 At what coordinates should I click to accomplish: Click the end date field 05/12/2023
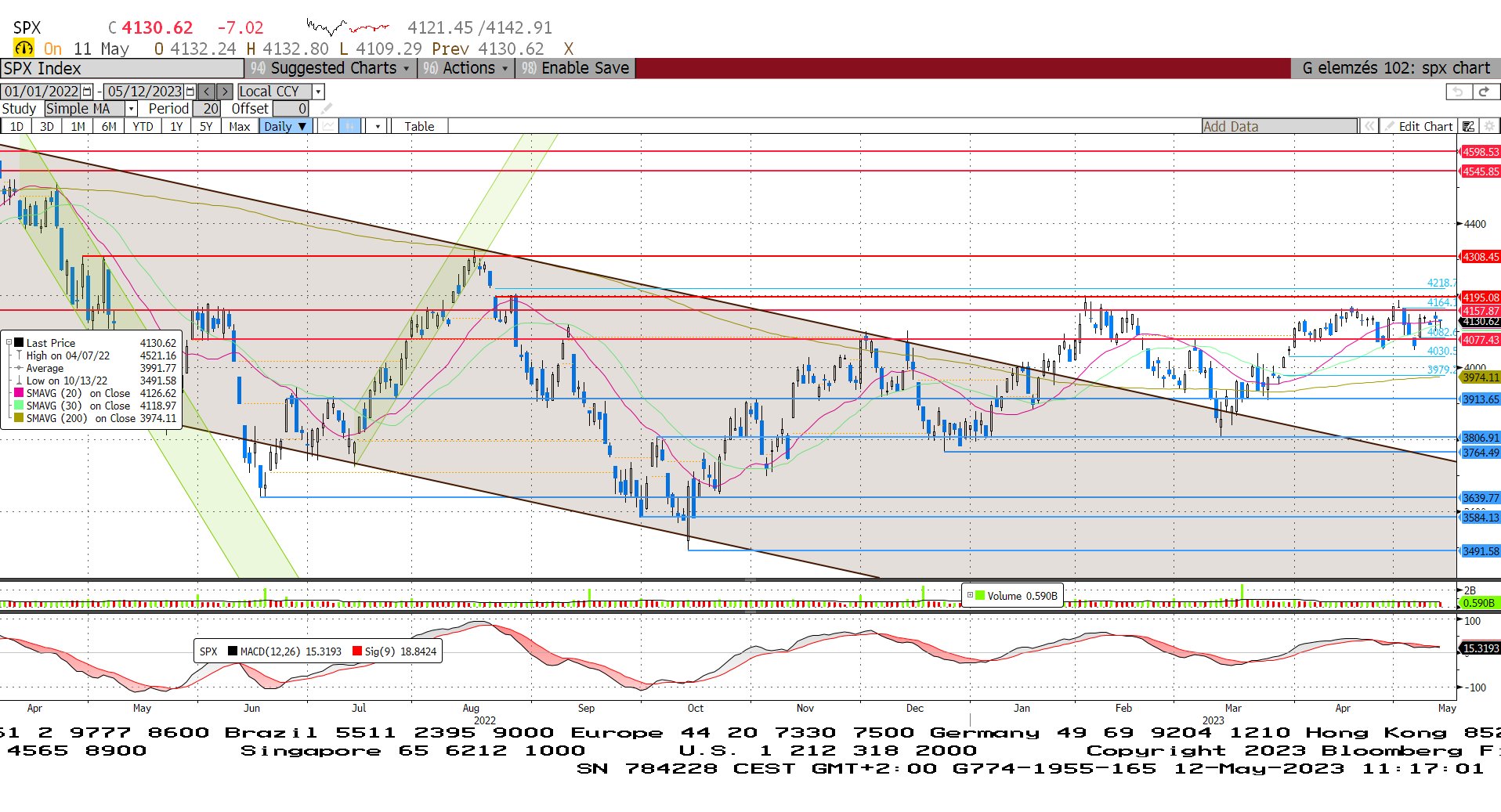coord(144,92)
